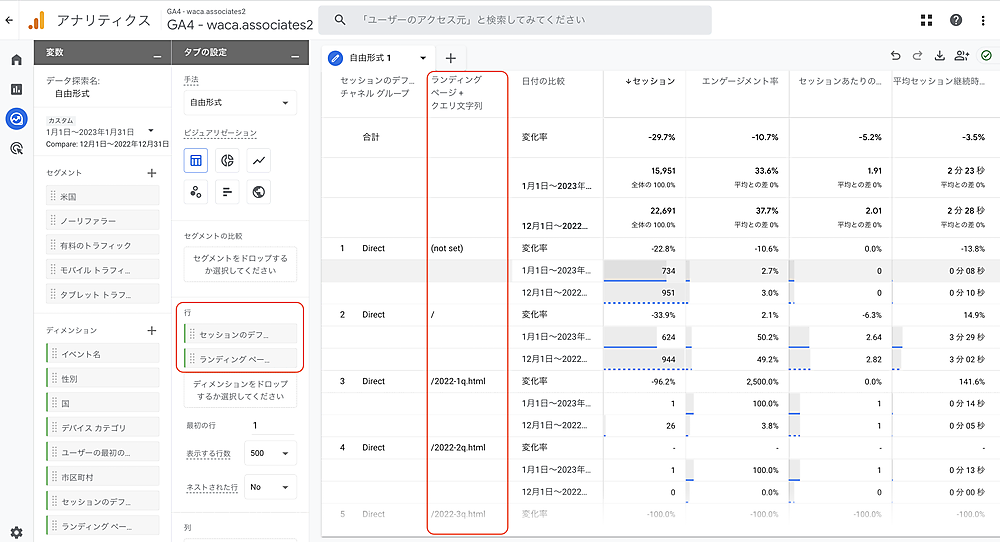1000x542 pixels.
Task: Collapse the 変数 panel
Action: click(156, 55)
